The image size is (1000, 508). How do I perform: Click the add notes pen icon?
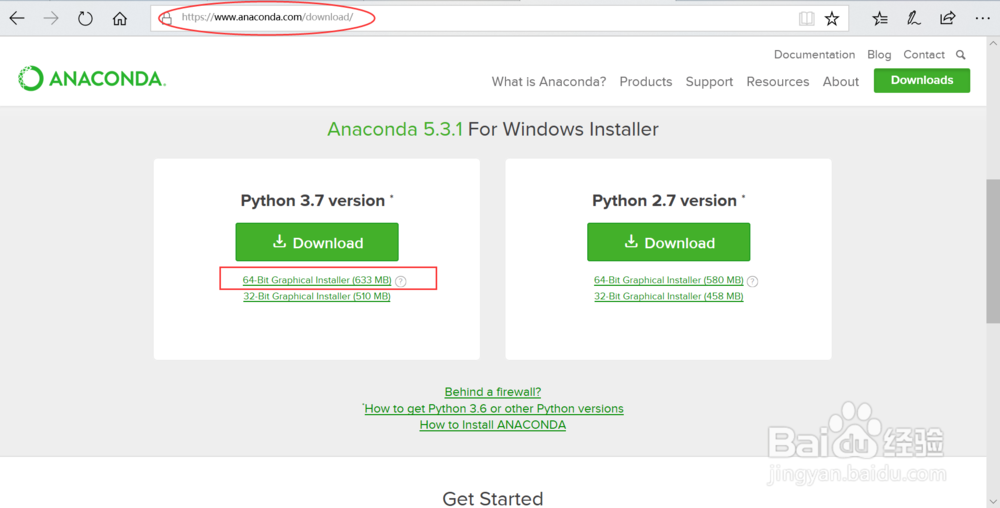point(914,18)
